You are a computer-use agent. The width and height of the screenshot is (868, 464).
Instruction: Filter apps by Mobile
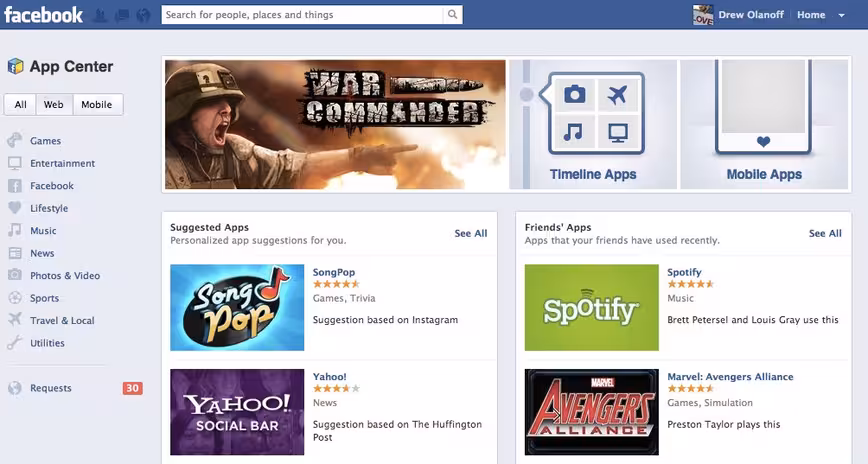[x=97, y=105]
